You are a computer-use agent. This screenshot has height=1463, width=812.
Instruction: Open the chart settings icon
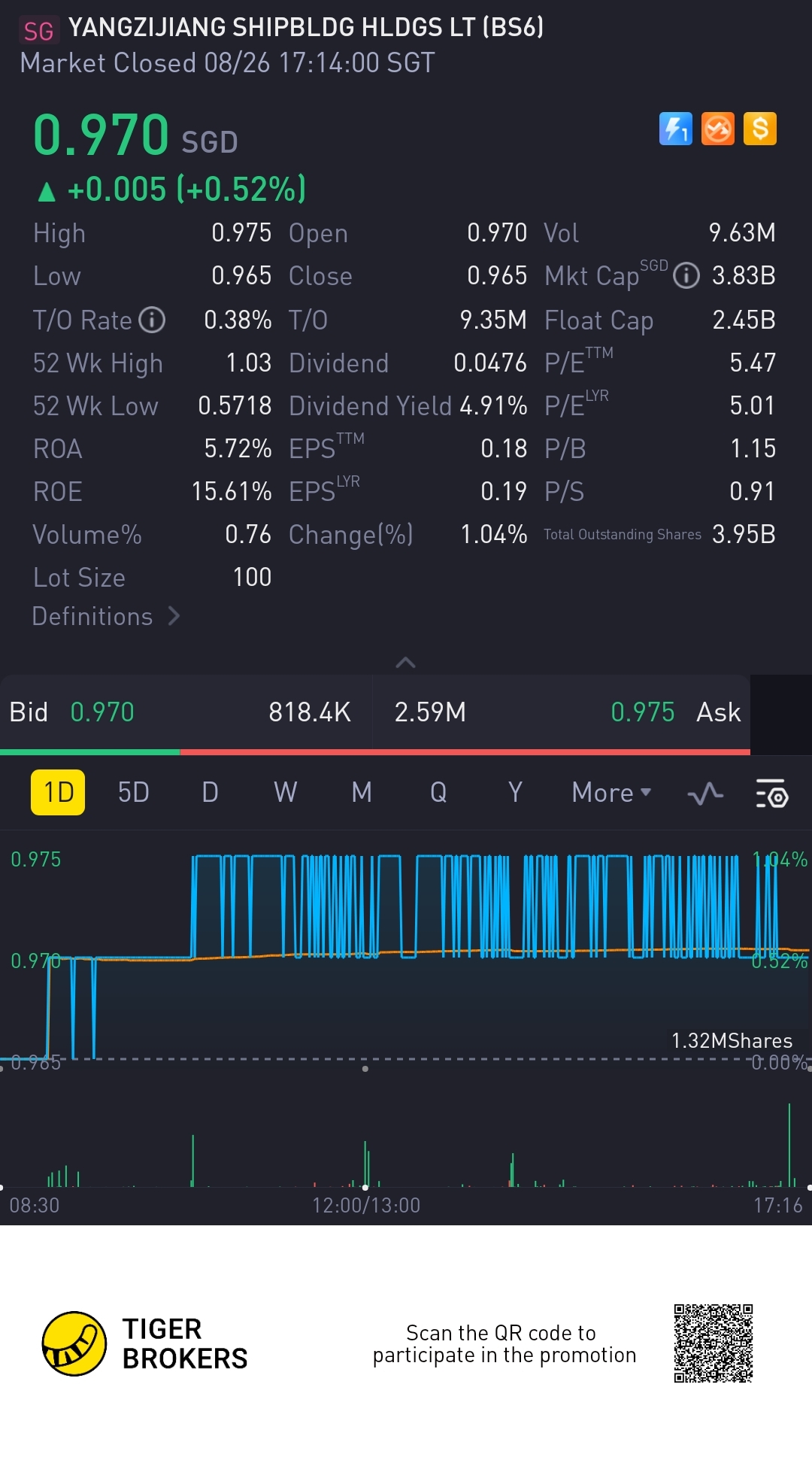pos(771,794)
